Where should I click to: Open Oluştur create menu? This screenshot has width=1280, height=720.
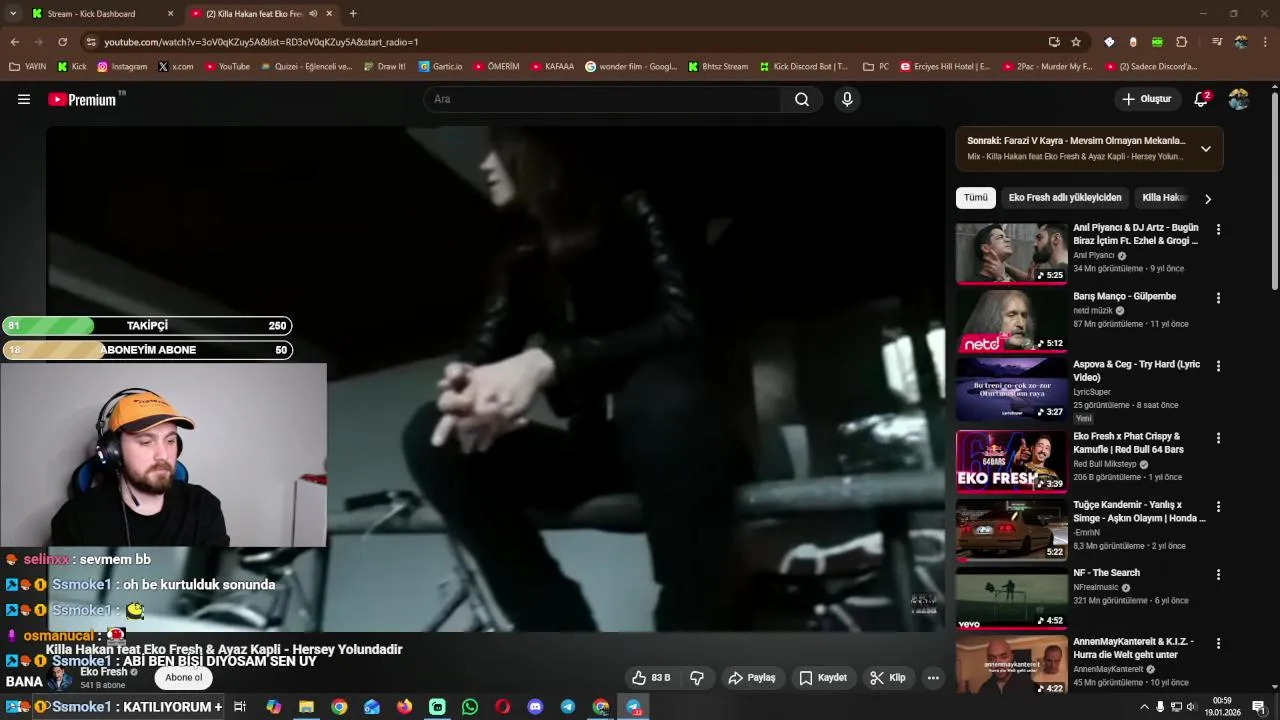(1147, 99)
